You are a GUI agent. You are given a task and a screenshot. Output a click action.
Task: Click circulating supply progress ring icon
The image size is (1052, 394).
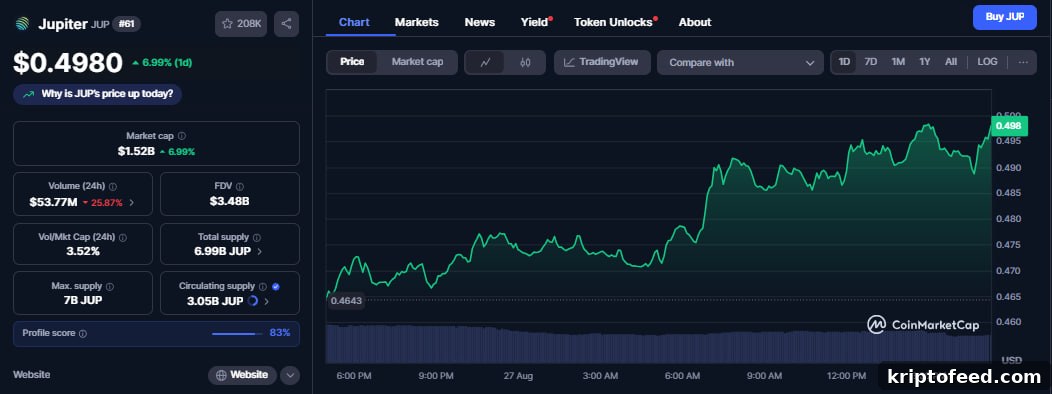pyautogui.click(x=252, y=301)
